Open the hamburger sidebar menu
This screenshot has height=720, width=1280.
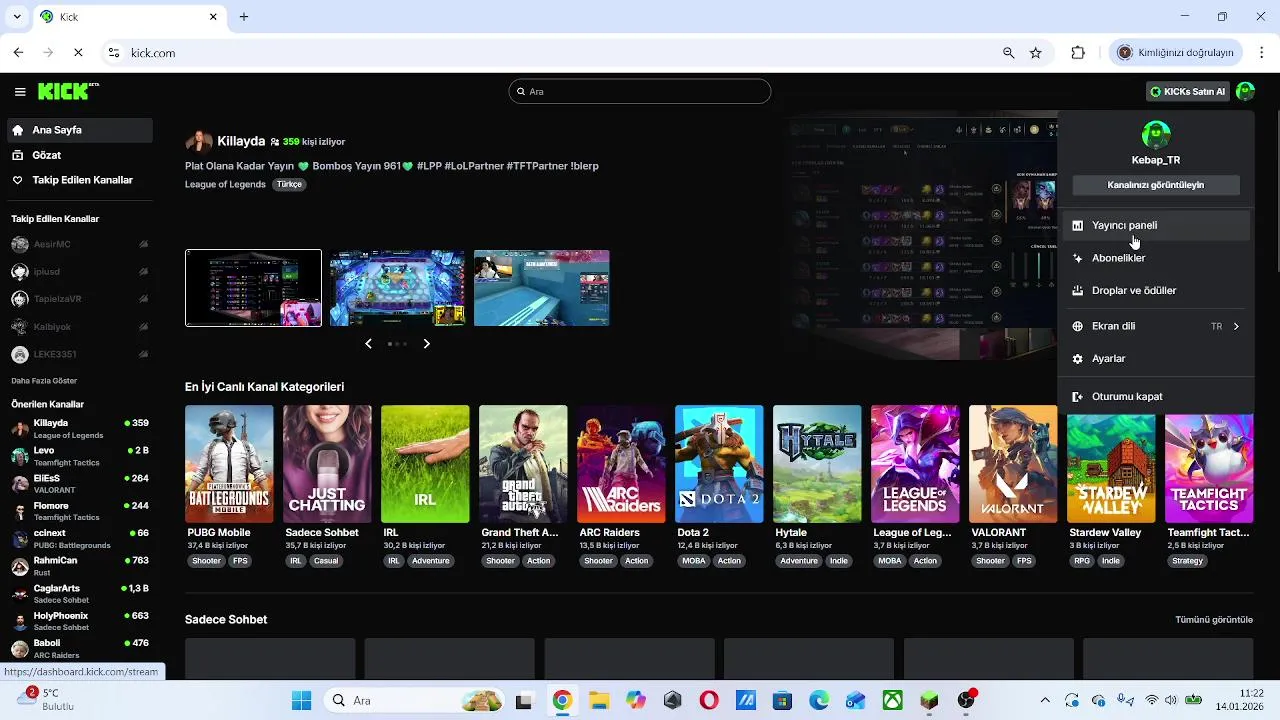tap(20, 92)
